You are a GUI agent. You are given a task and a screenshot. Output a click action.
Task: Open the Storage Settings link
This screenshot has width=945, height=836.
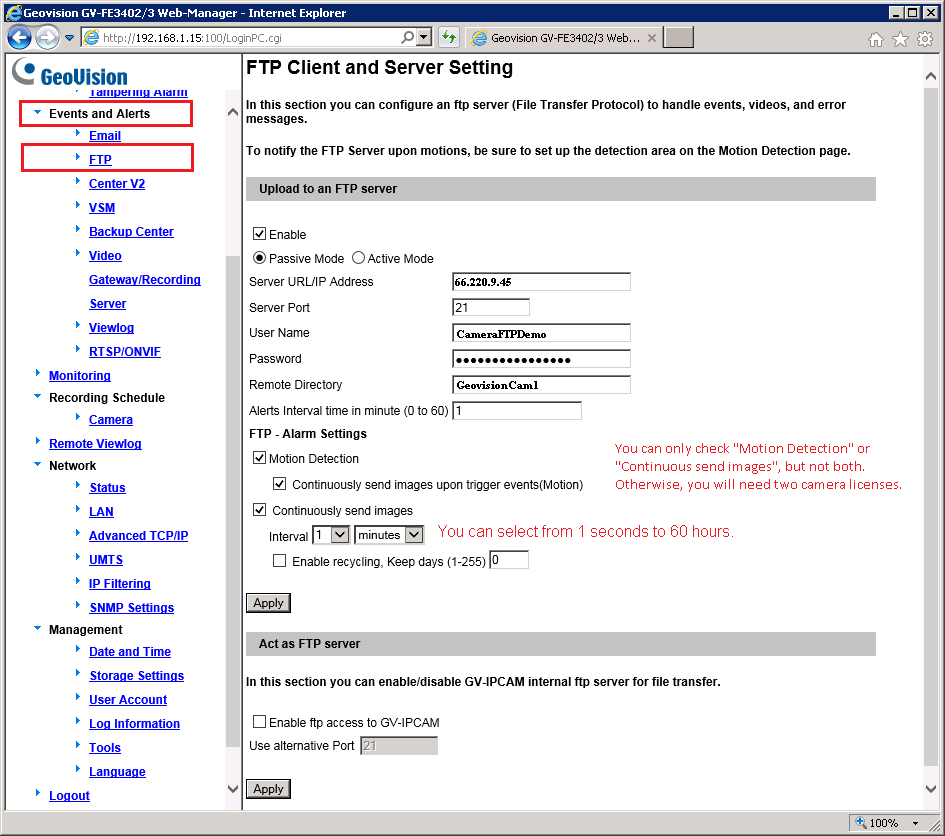pyautogui.click(x=136, y=676)
